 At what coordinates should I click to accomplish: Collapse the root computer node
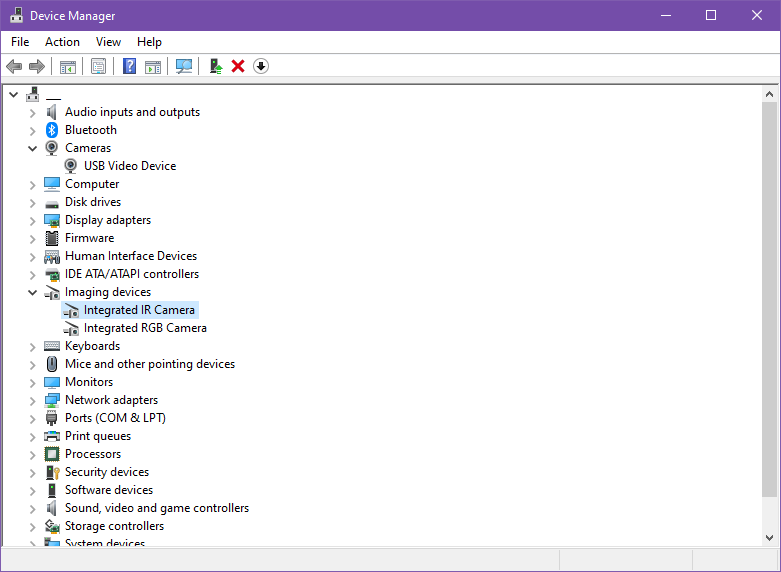(x=13, y=95)
